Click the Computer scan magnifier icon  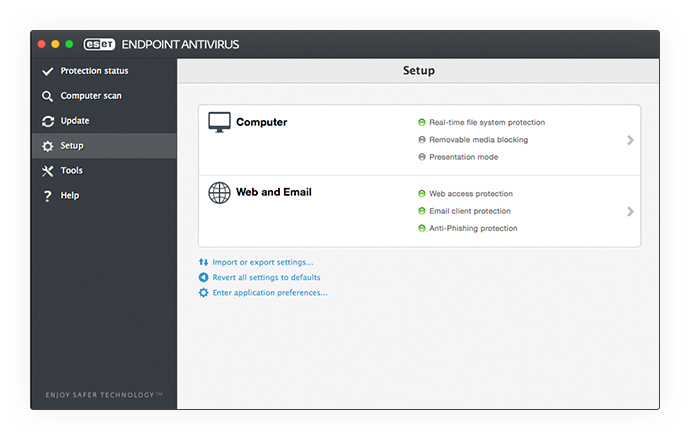tap(47, 96)
